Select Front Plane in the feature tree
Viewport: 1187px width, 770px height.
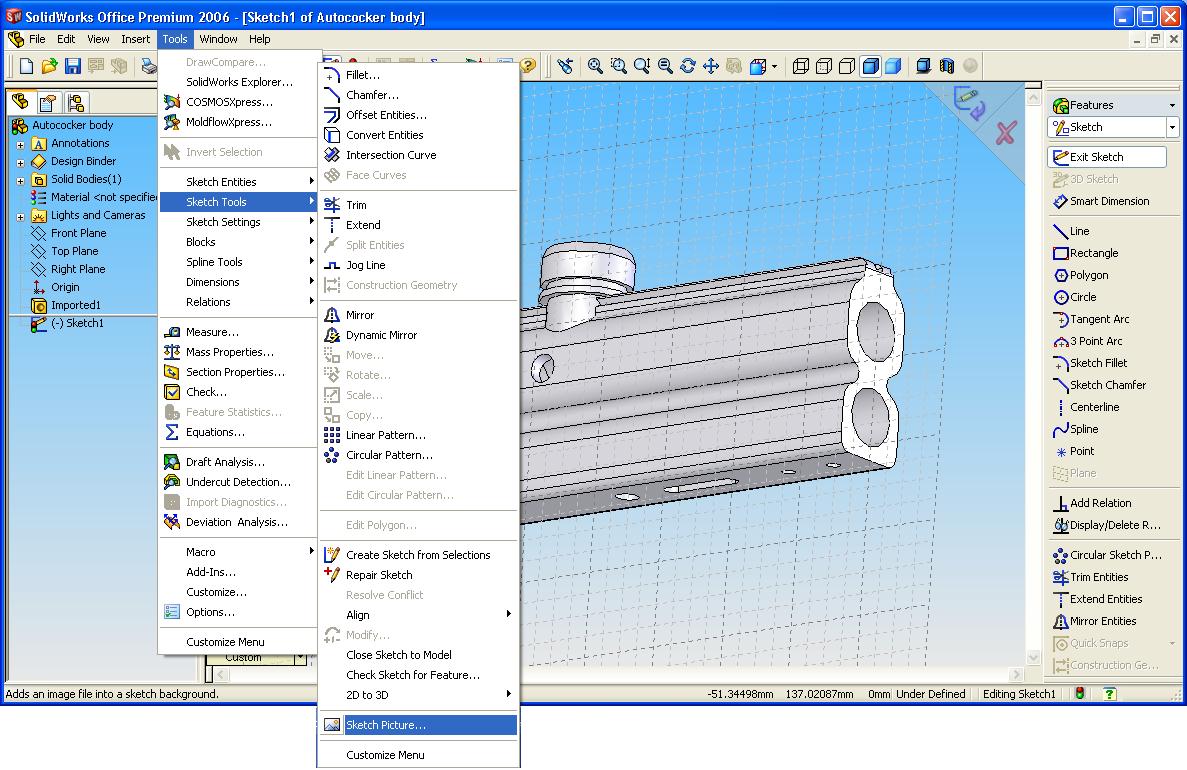pos(69,233)
